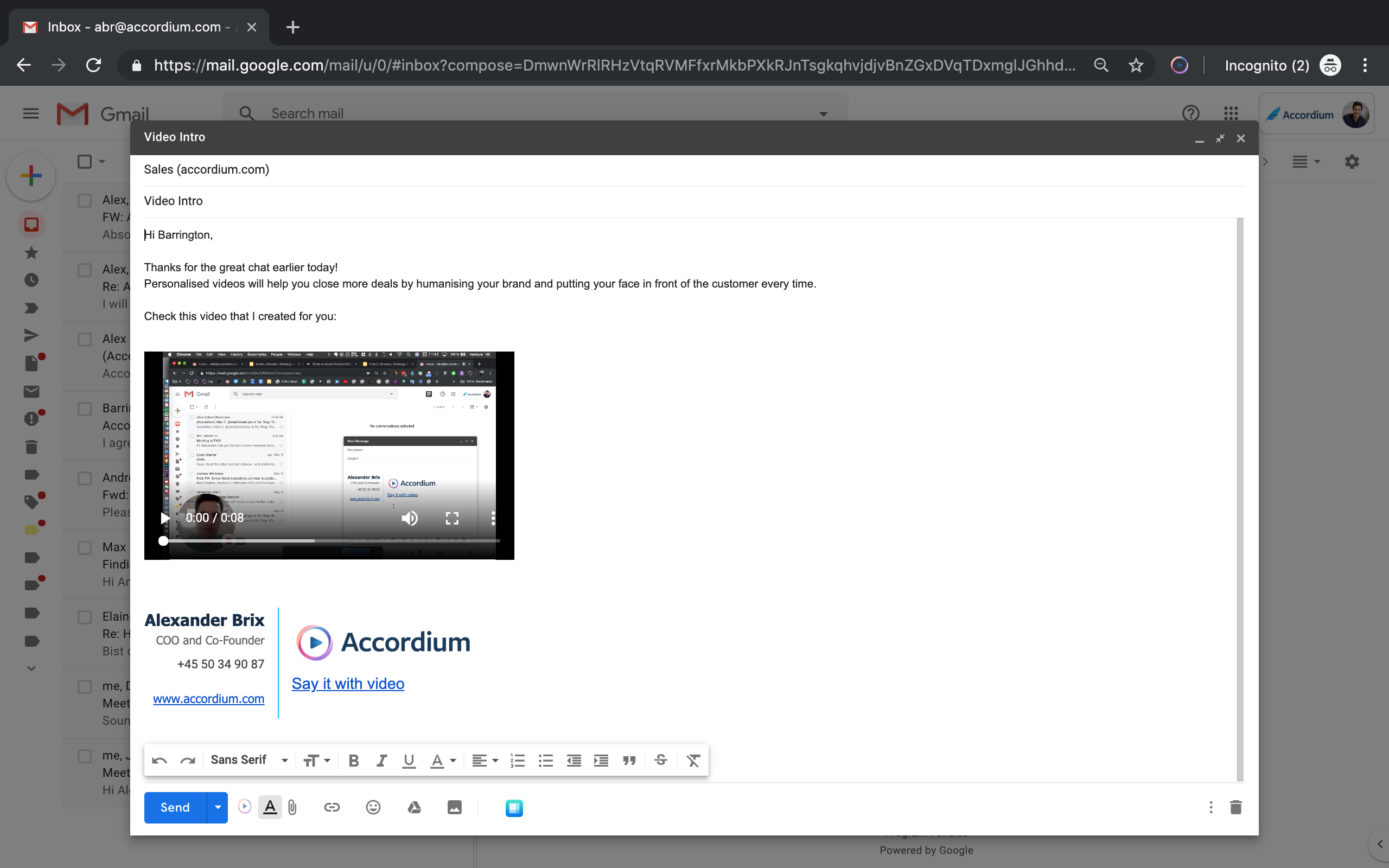Image resolution: width=1389 pixels, height=868 pixels.
Task: Open a new browser tab
Action: [x=293, y=27]
